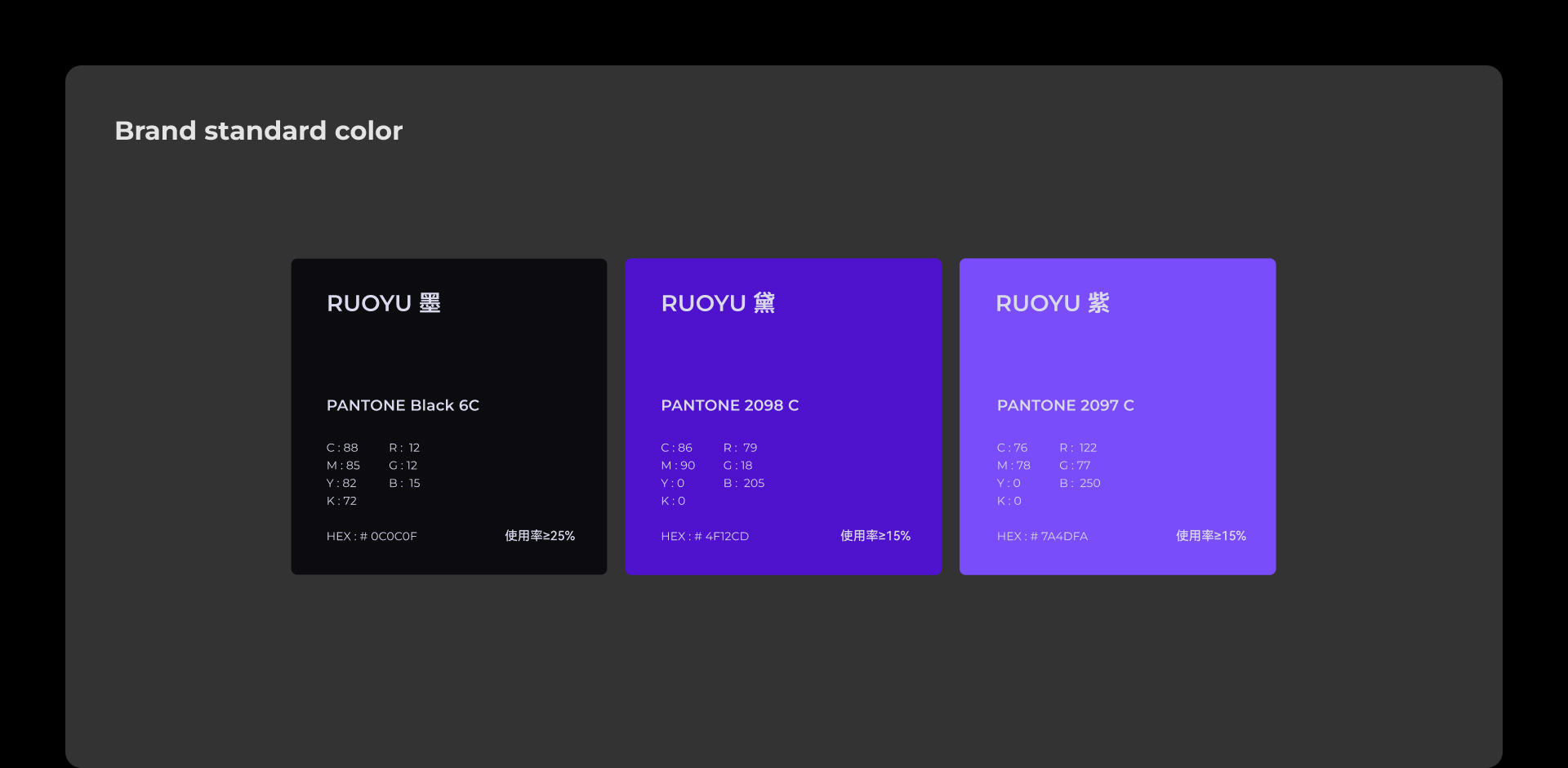
Task: Click the HEX # 4F12CD text
Action: tap(705, 536)
